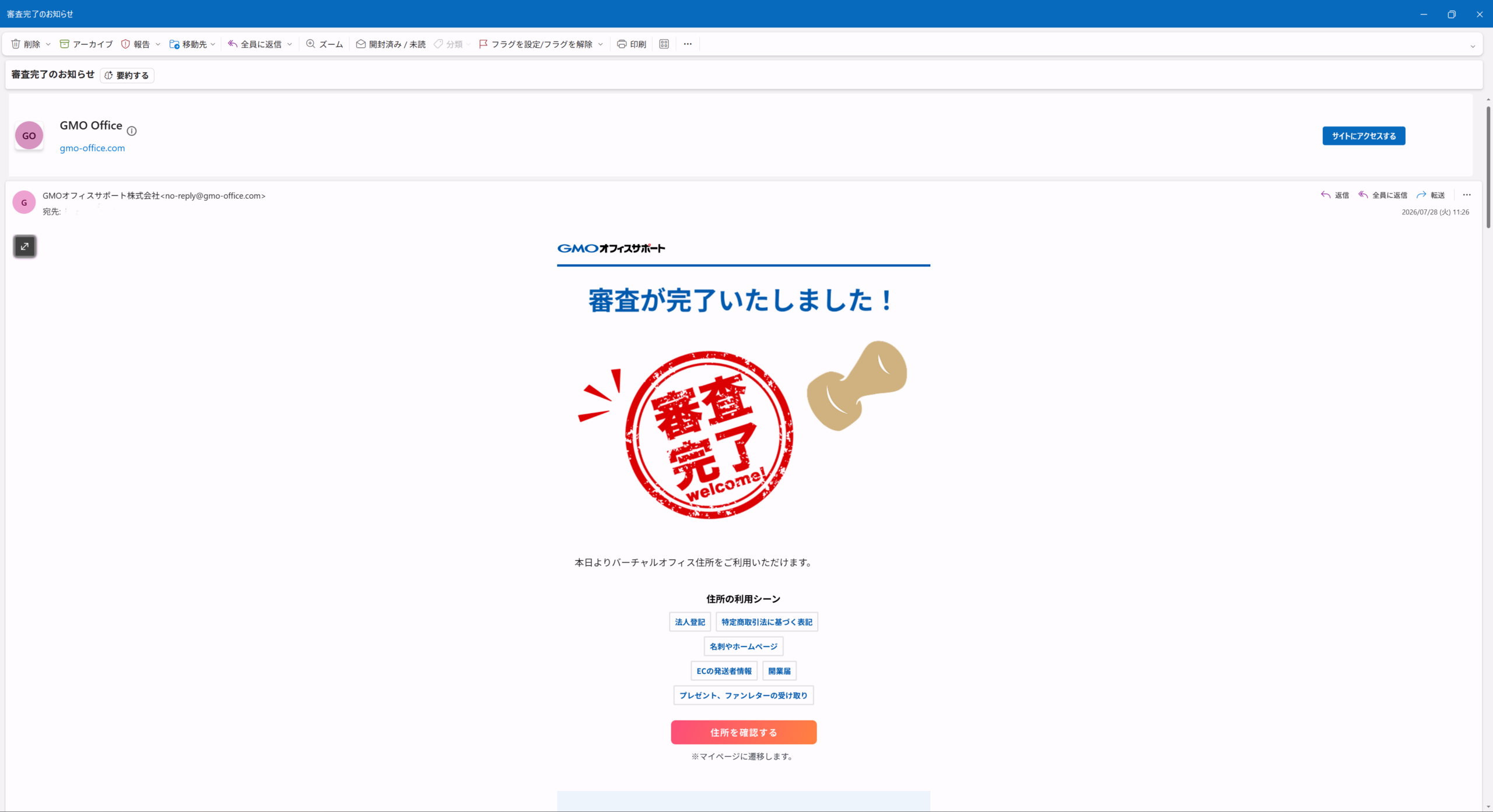Expand email body with the pop-out arrow icon
Viewport: 1493px width, 812px height.
tap(24, 247)
